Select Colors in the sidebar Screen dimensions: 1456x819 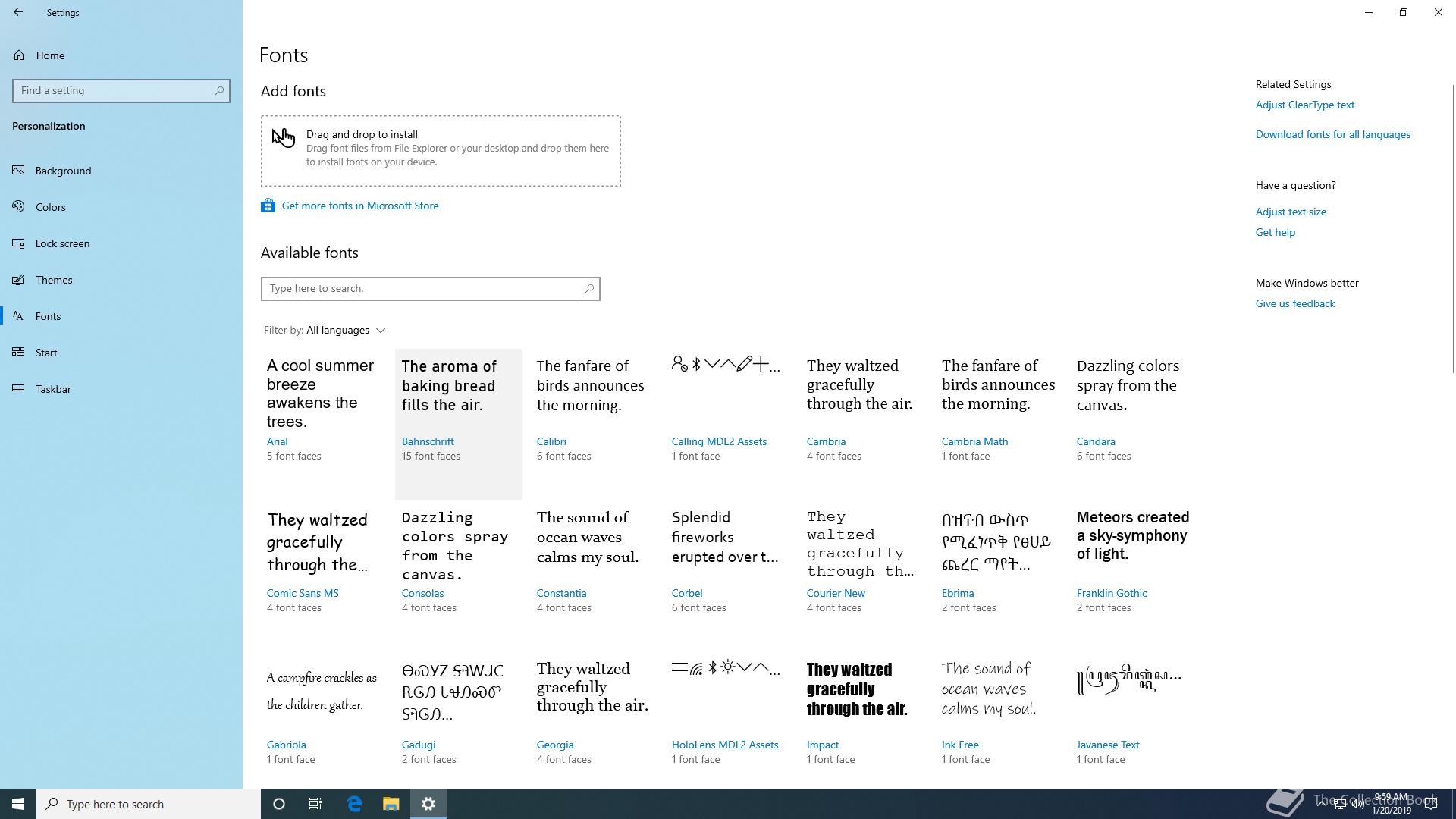click(121, 207)
